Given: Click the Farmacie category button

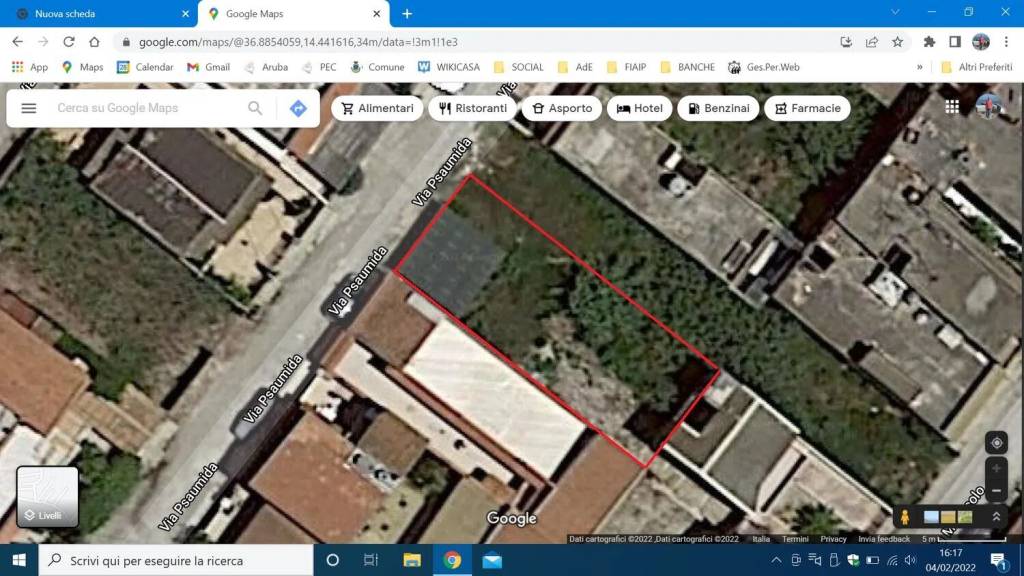Looking at the screenshot, I should tap(807, 108).
